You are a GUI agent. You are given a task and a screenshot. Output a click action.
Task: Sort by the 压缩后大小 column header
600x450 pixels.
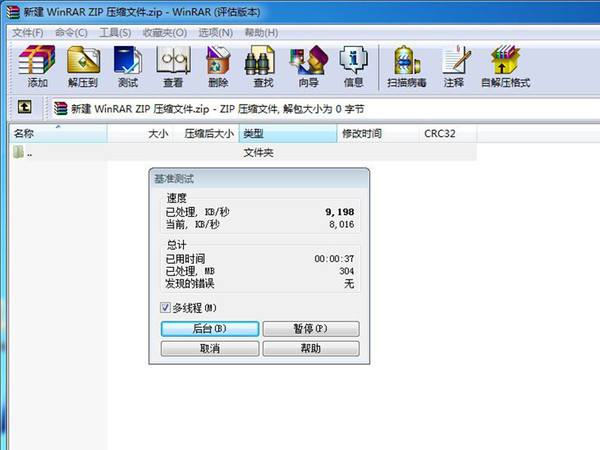point(206,133)
